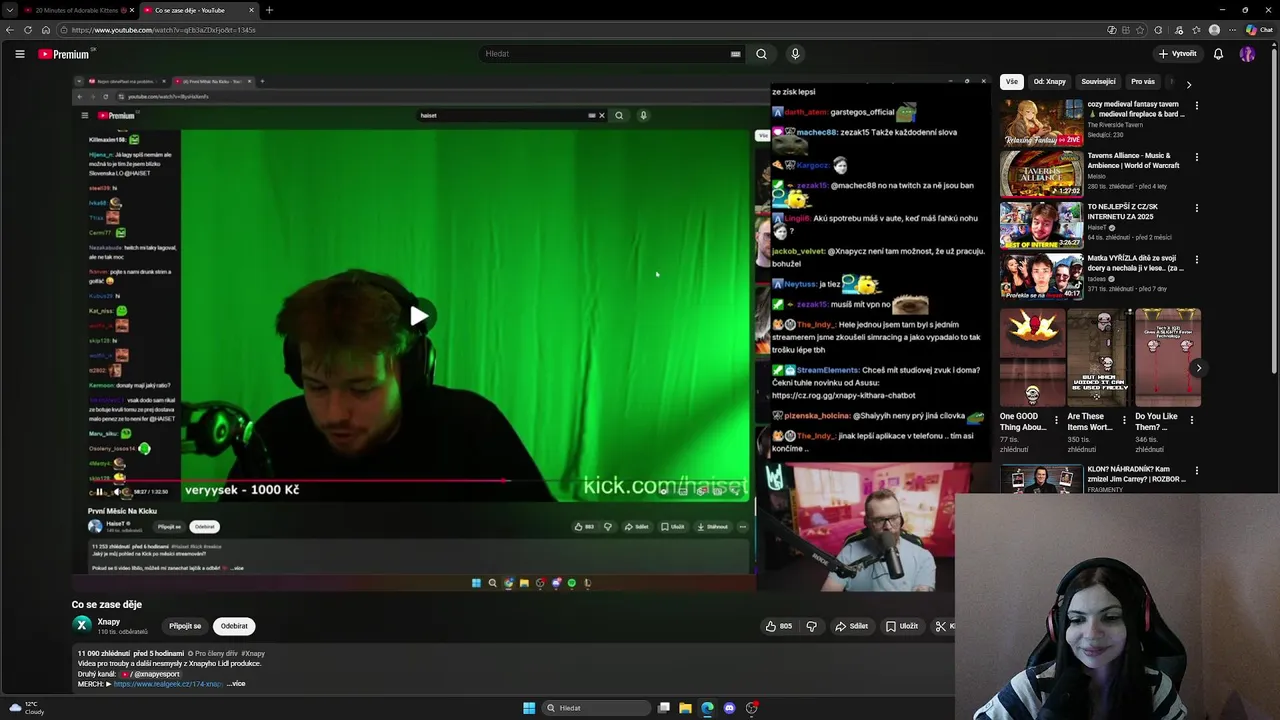
Task: Open options menu for Are These Items short
Action: tap(1124, 420)
